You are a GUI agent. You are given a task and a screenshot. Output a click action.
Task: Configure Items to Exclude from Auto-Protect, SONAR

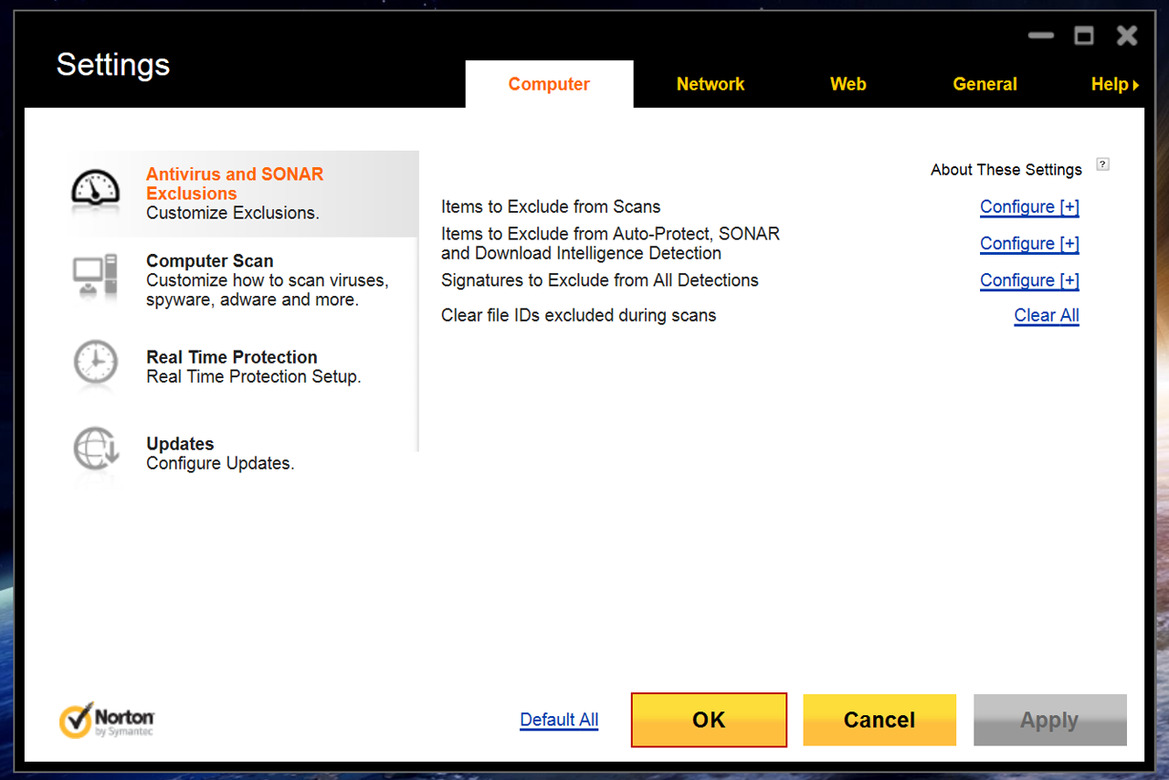click(x=1029, y=244)
